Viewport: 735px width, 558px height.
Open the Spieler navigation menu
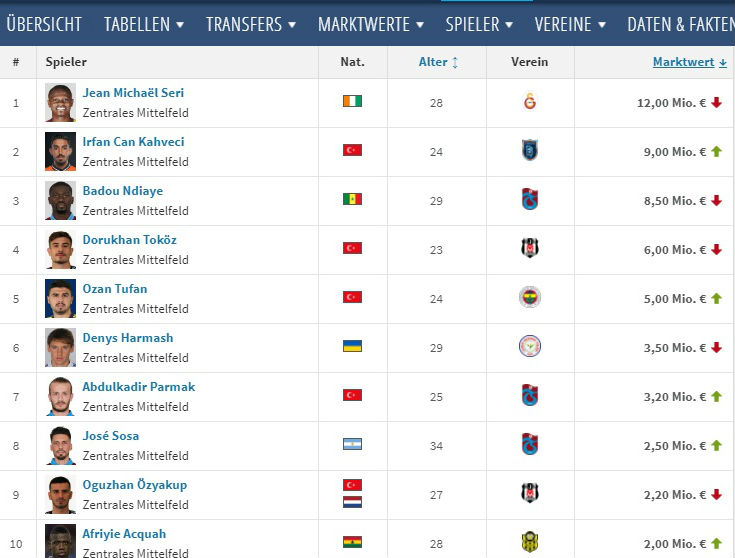coord(479,24)
